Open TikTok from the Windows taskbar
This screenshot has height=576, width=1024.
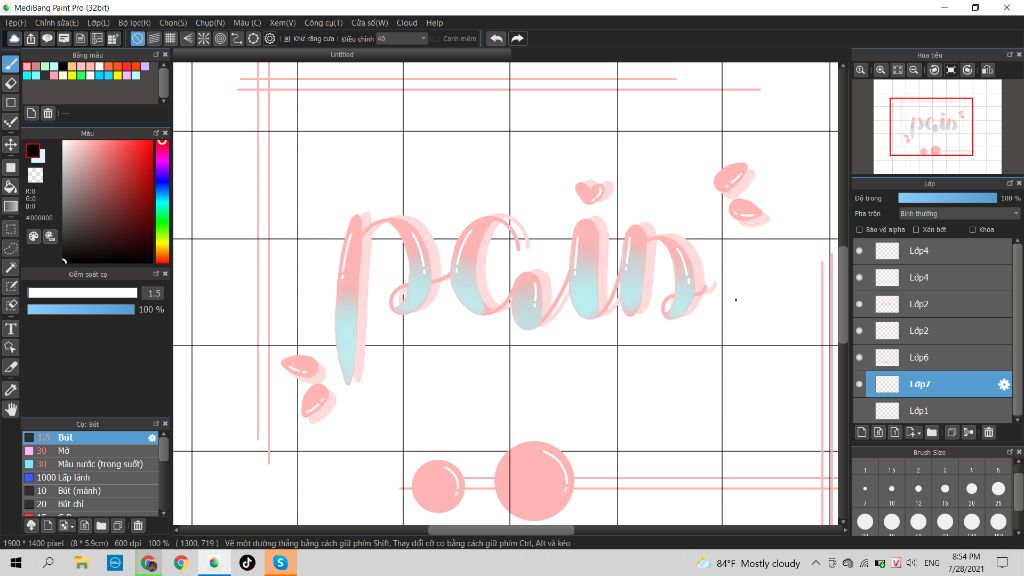248,562
